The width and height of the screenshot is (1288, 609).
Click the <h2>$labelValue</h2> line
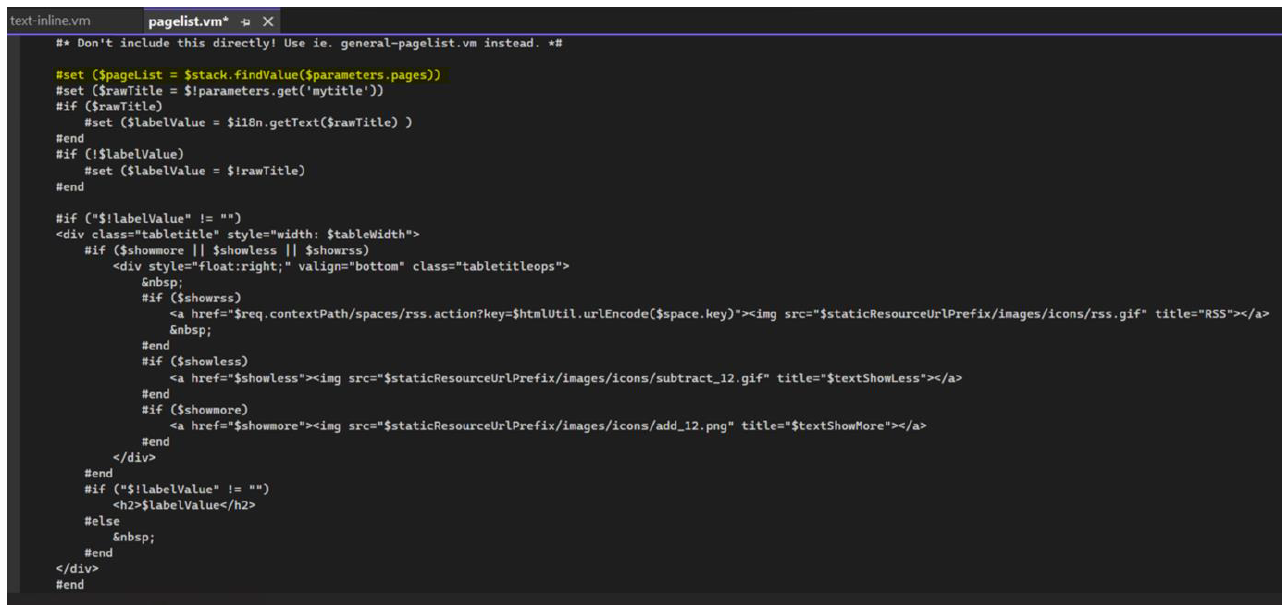tap(184, 505)
